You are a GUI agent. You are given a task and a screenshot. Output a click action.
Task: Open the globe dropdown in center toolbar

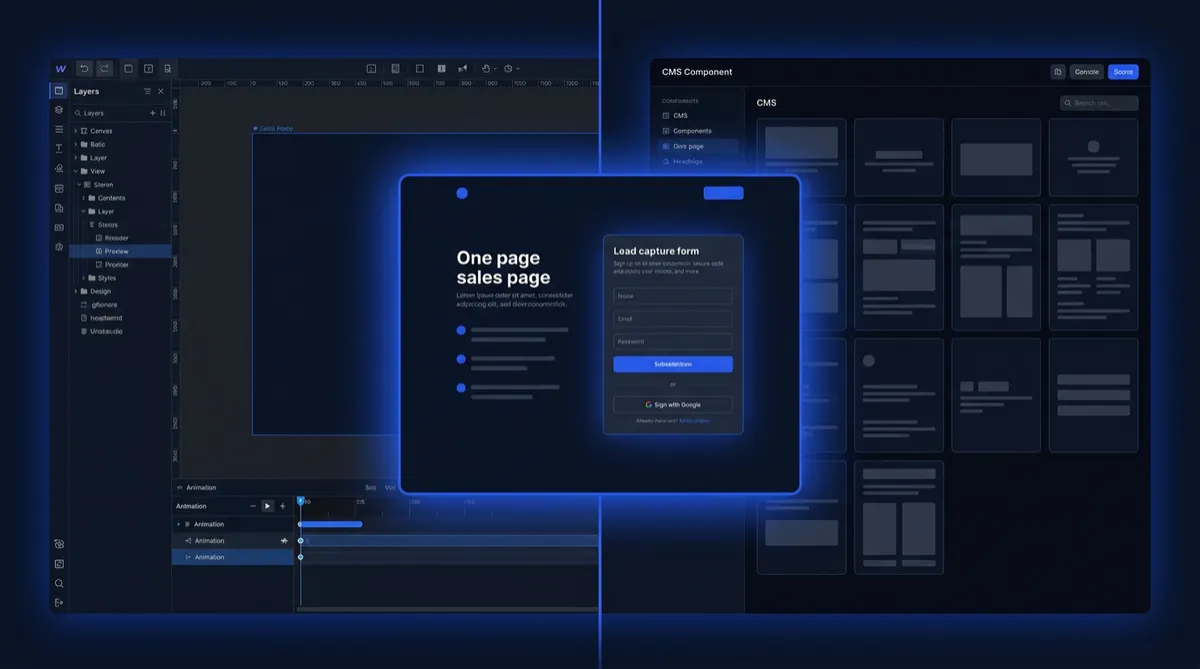511,68
